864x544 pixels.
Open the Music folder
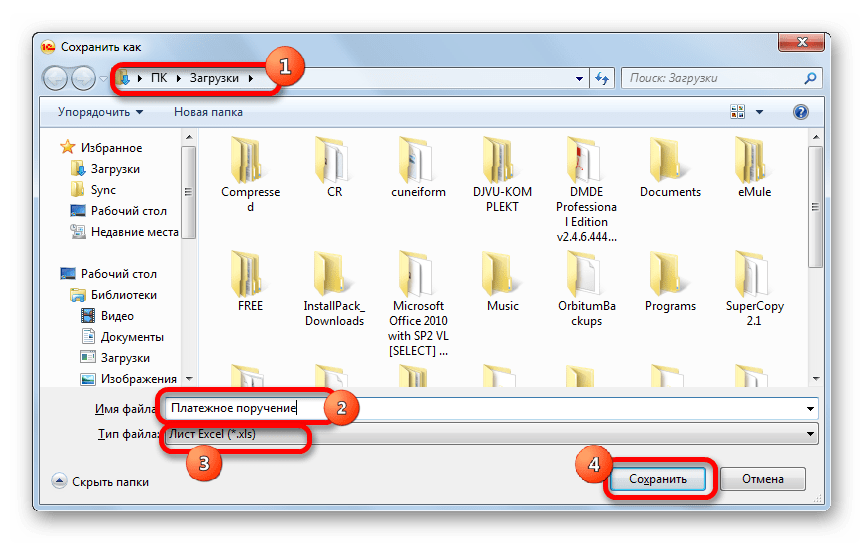click(x=502, y=281)
